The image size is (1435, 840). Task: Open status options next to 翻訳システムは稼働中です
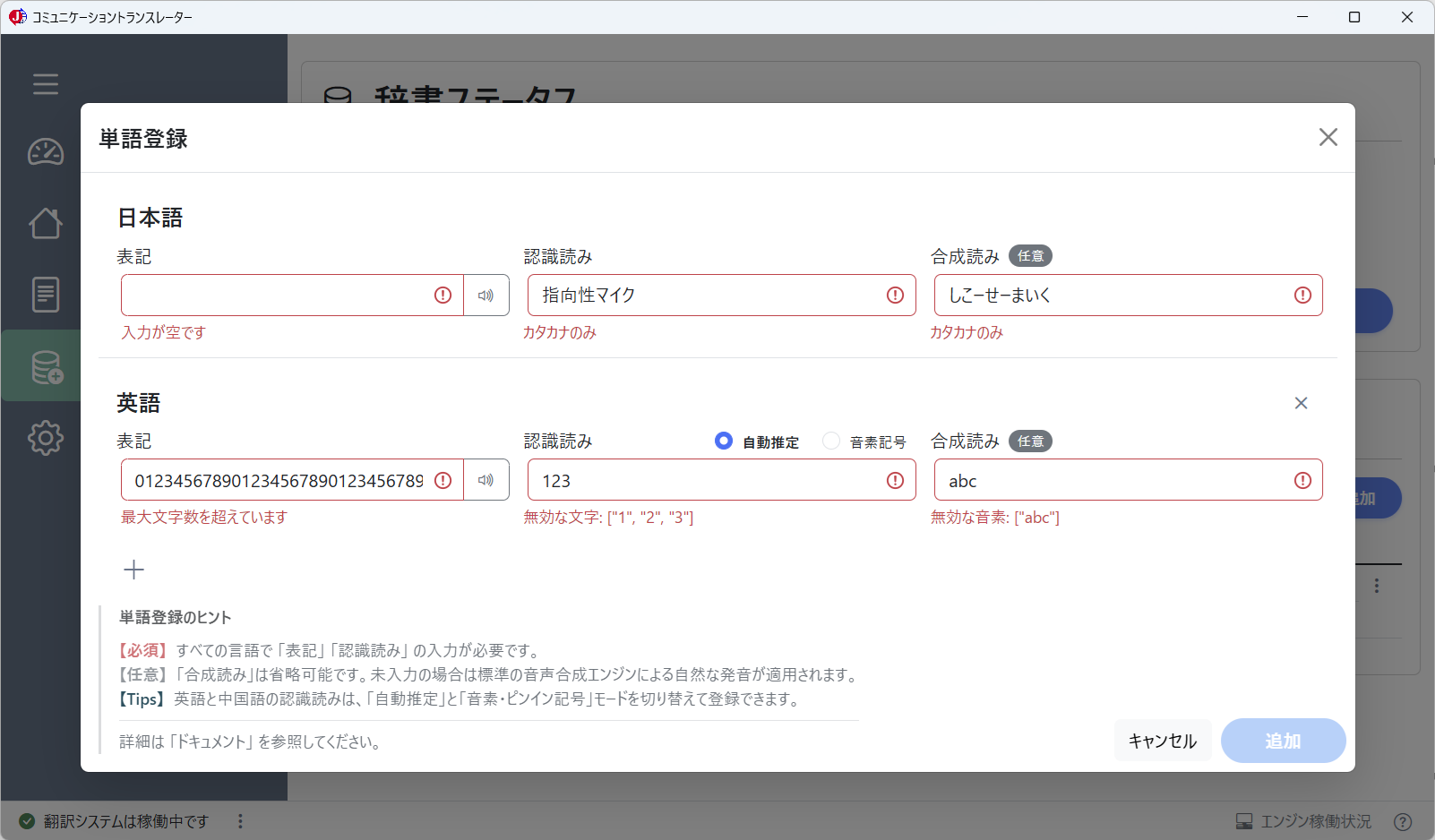point(240,821)
